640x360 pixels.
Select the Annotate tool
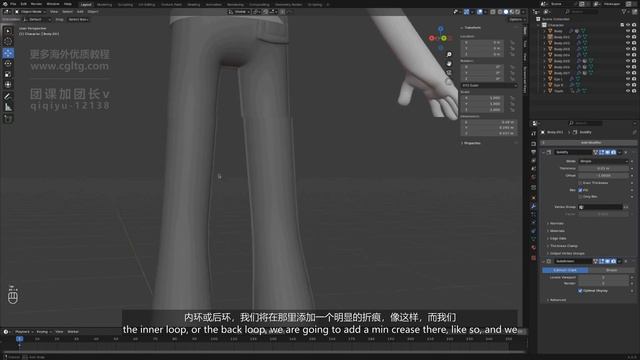click(x=8, y=97)
